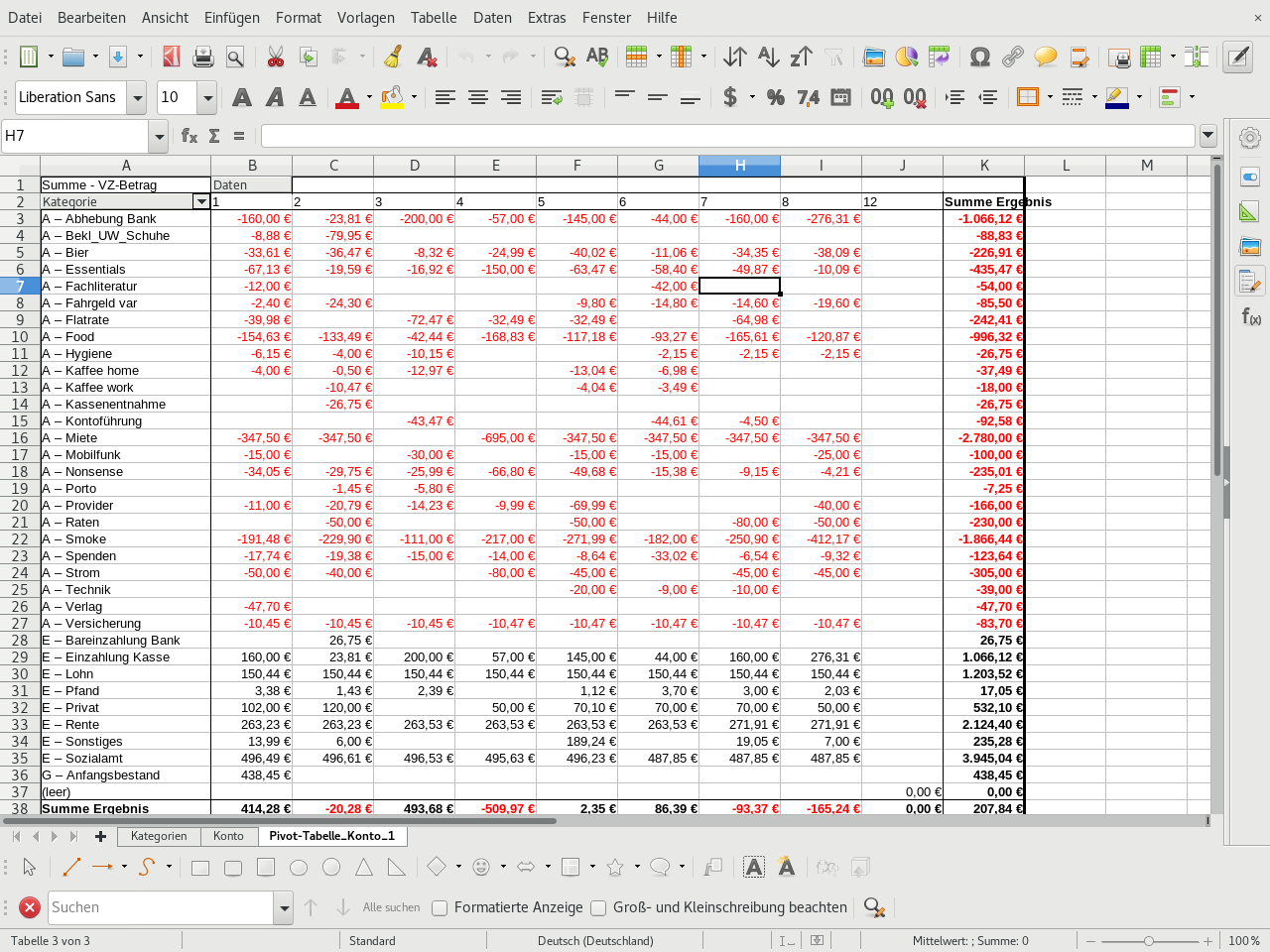
Task: Click the Sort Ascending icon
Action: (768, 57)
